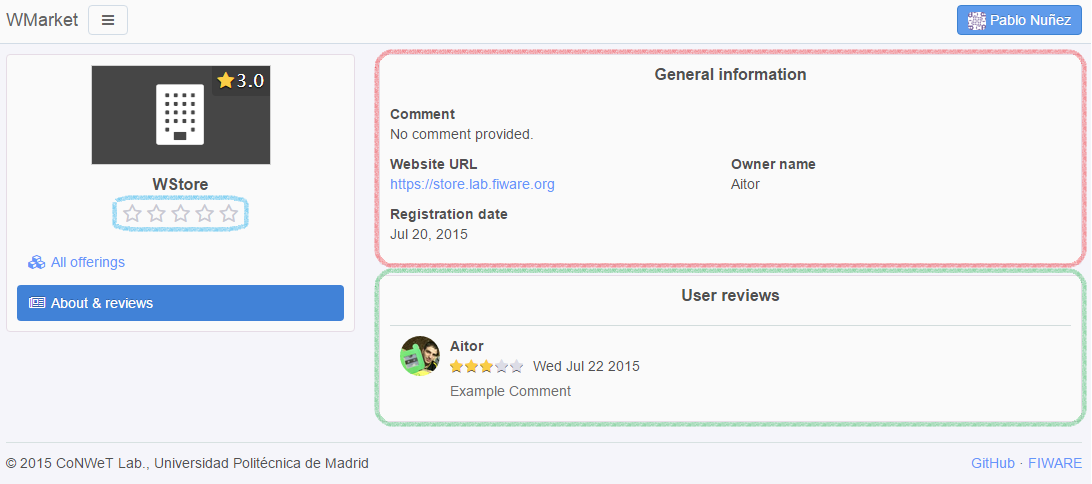The image size is (1092, 484).
Task: Click the cubes icon beside All offerings
Action: (36, 263)
